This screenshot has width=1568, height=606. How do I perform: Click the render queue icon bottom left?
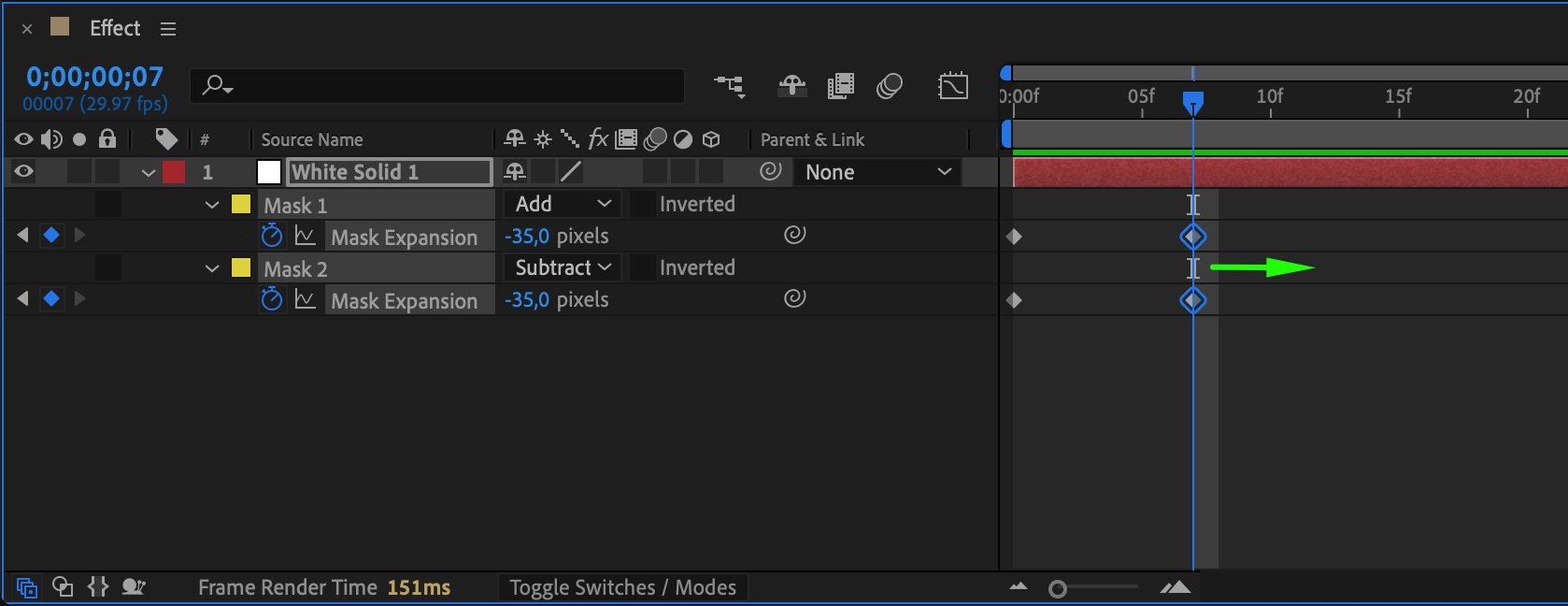coord(134,587)
